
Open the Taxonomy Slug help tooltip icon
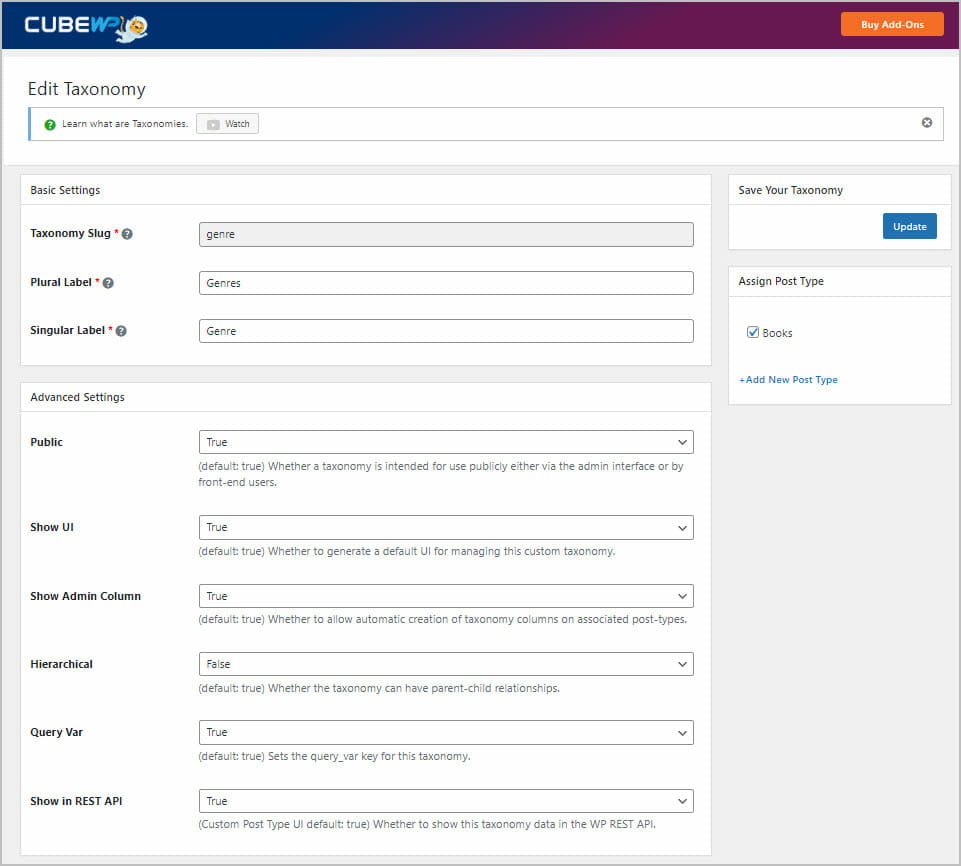point(126,233)
